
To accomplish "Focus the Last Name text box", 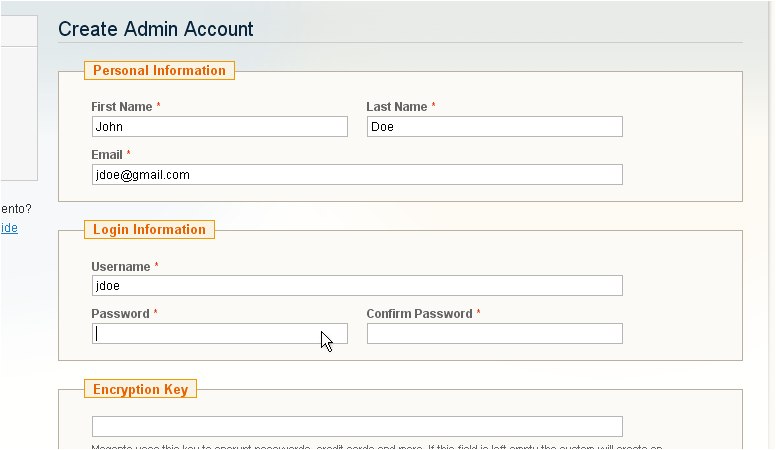I will click(x=494, y=127).
